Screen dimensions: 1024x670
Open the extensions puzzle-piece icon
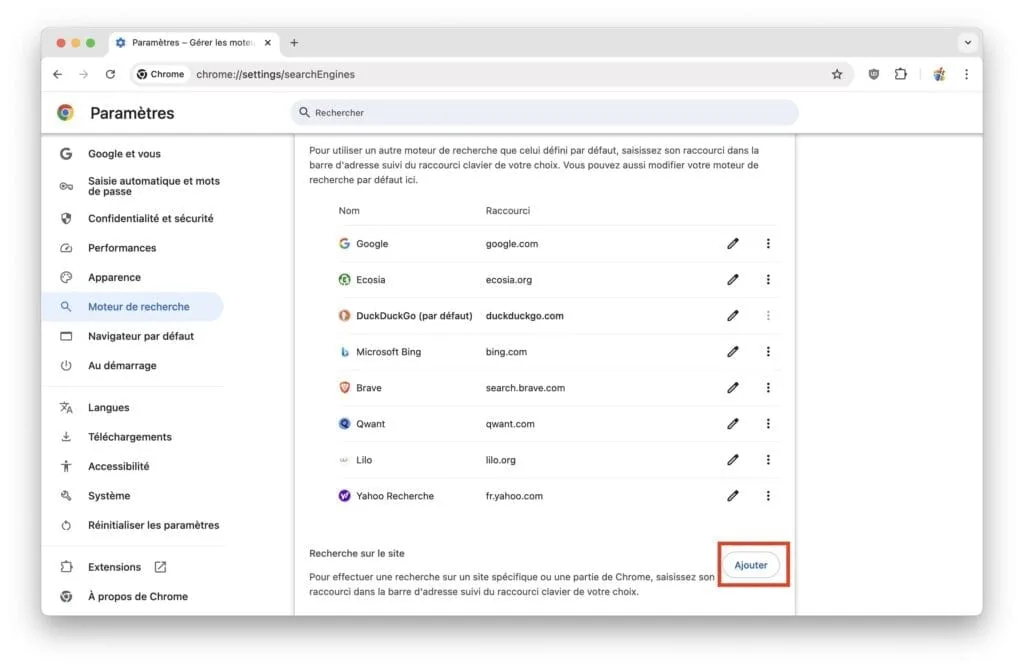pos(901,74)
